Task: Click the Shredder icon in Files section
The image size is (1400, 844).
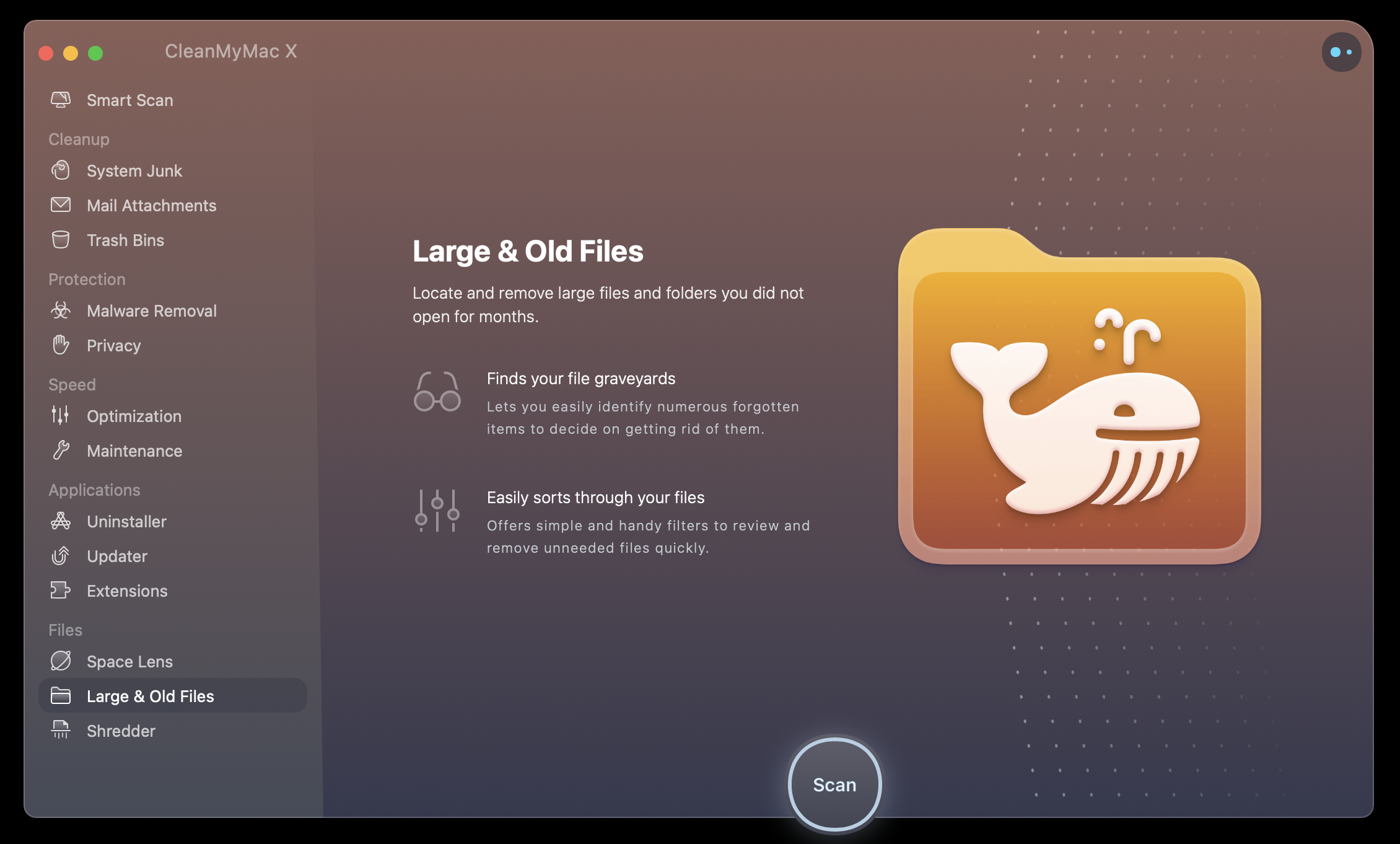Action: (x=60, y=730)
